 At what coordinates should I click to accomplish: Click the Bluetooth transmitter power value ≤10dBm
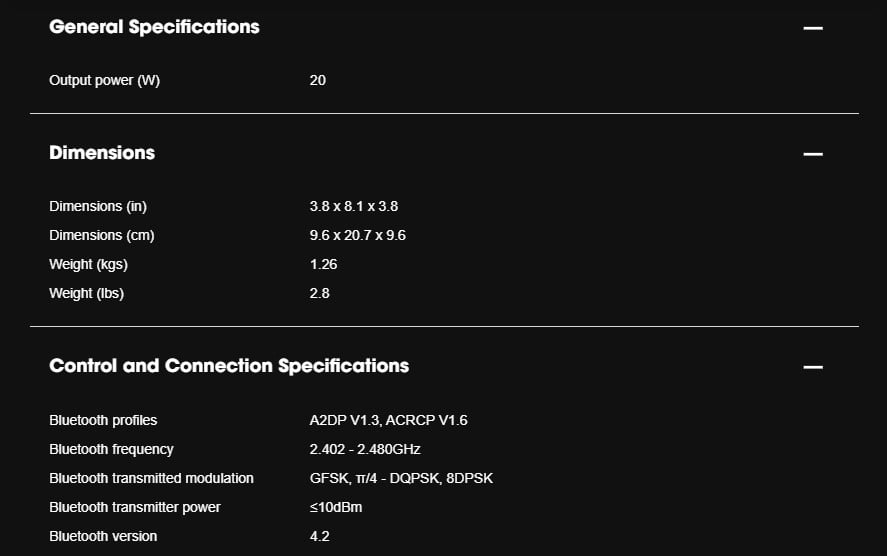point(335,507)
